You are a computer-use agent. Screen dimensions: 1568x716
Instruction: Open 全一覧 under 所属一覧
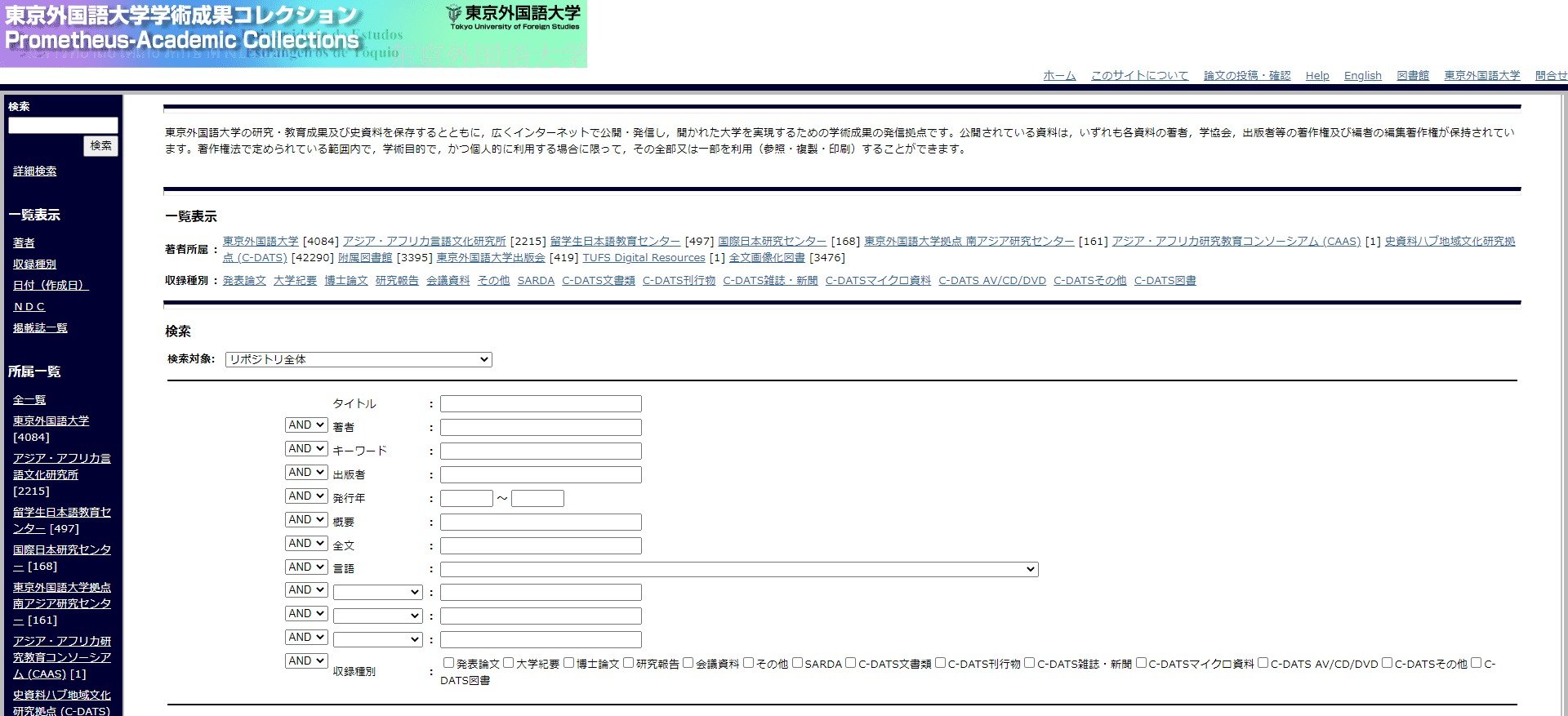[29, 400]
